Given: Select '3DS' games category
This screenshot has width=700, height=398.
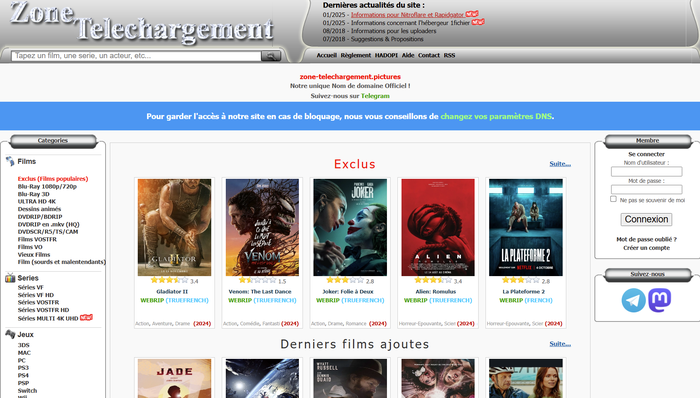Looking at the screenshot, I should [x=24, y=345].
